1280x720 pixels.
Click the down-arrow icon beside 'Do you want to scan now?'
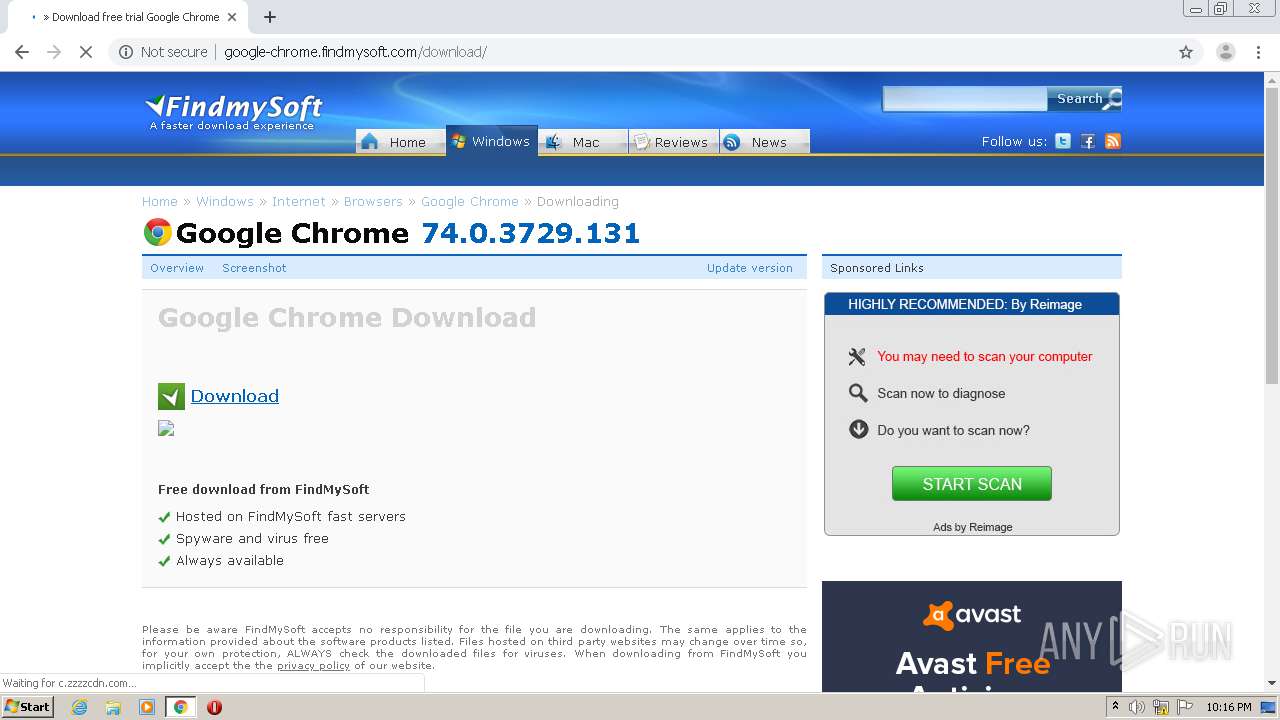click(858, 429)
